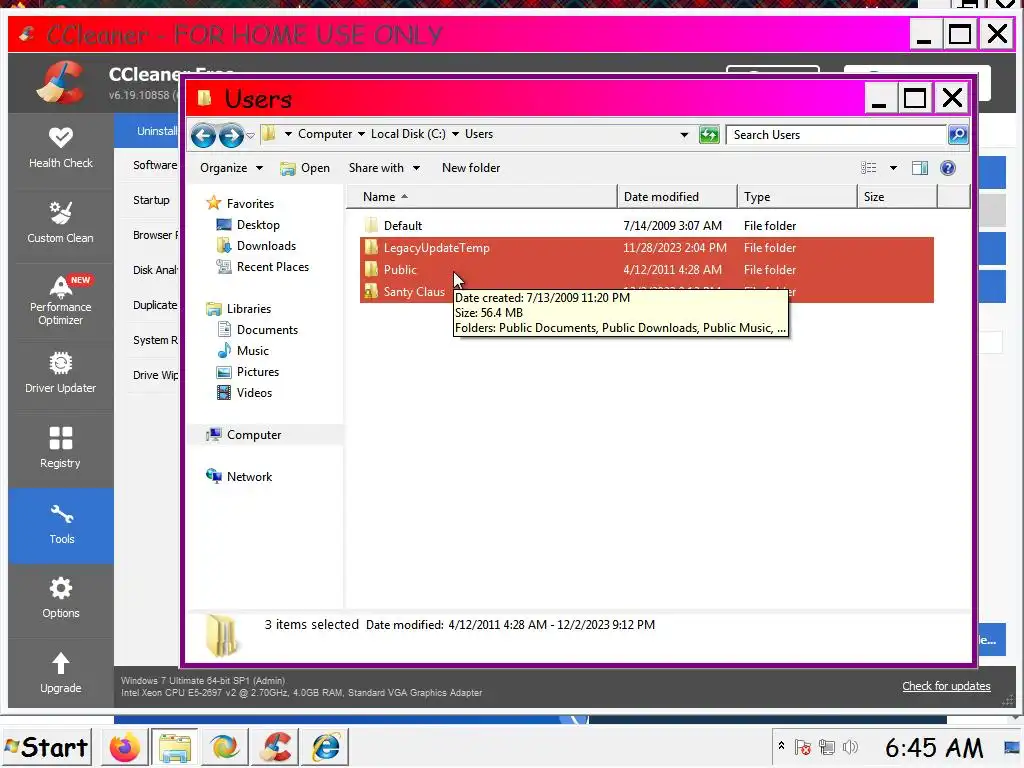Open Documents library in navigation pane
The width and height of the screenshot is (1024, 768).
click(267, 330)
